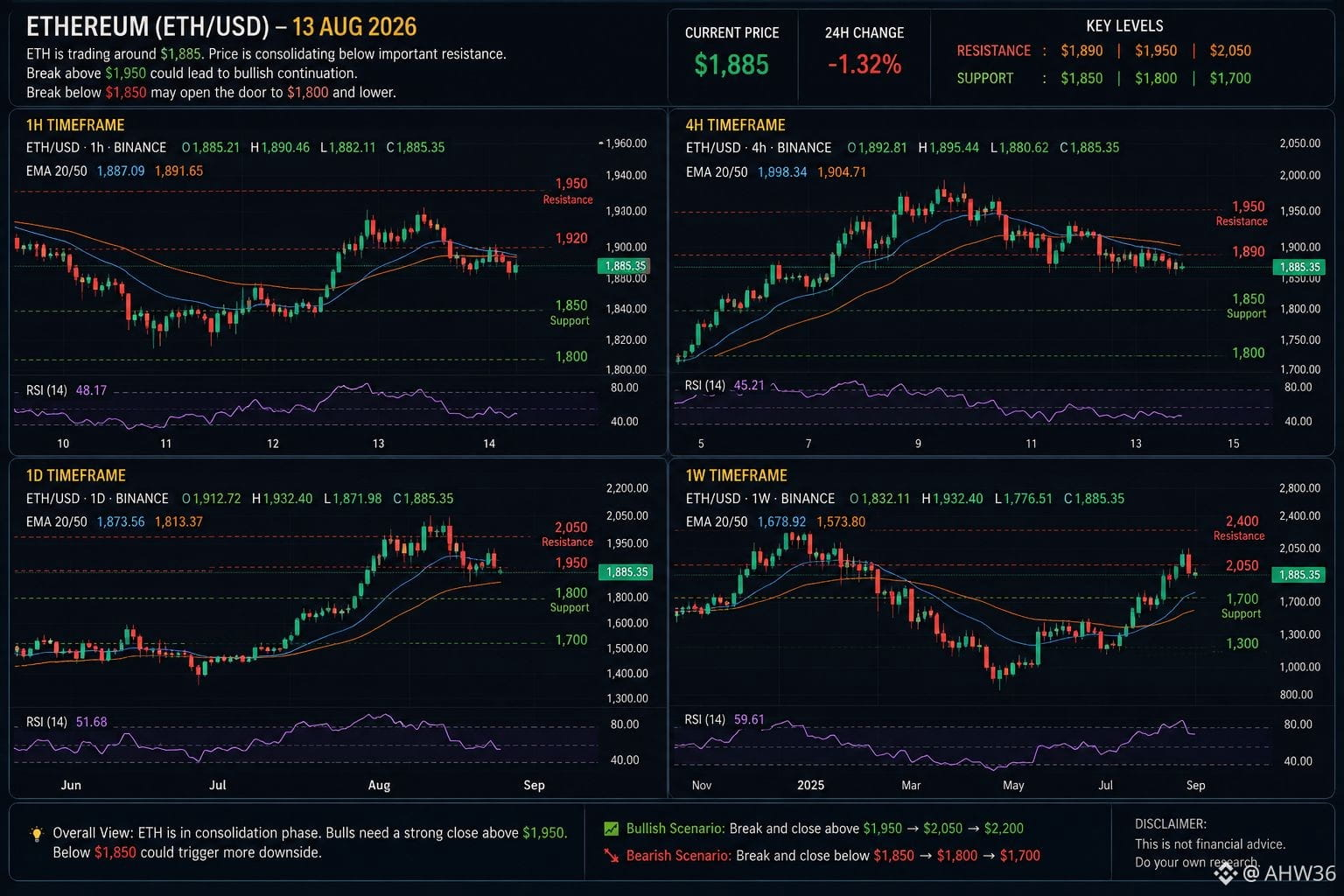1344x896 pixels.
Task: Click the red downtrend icon before Bearish Scenario
Action: (x=611, y=855)
